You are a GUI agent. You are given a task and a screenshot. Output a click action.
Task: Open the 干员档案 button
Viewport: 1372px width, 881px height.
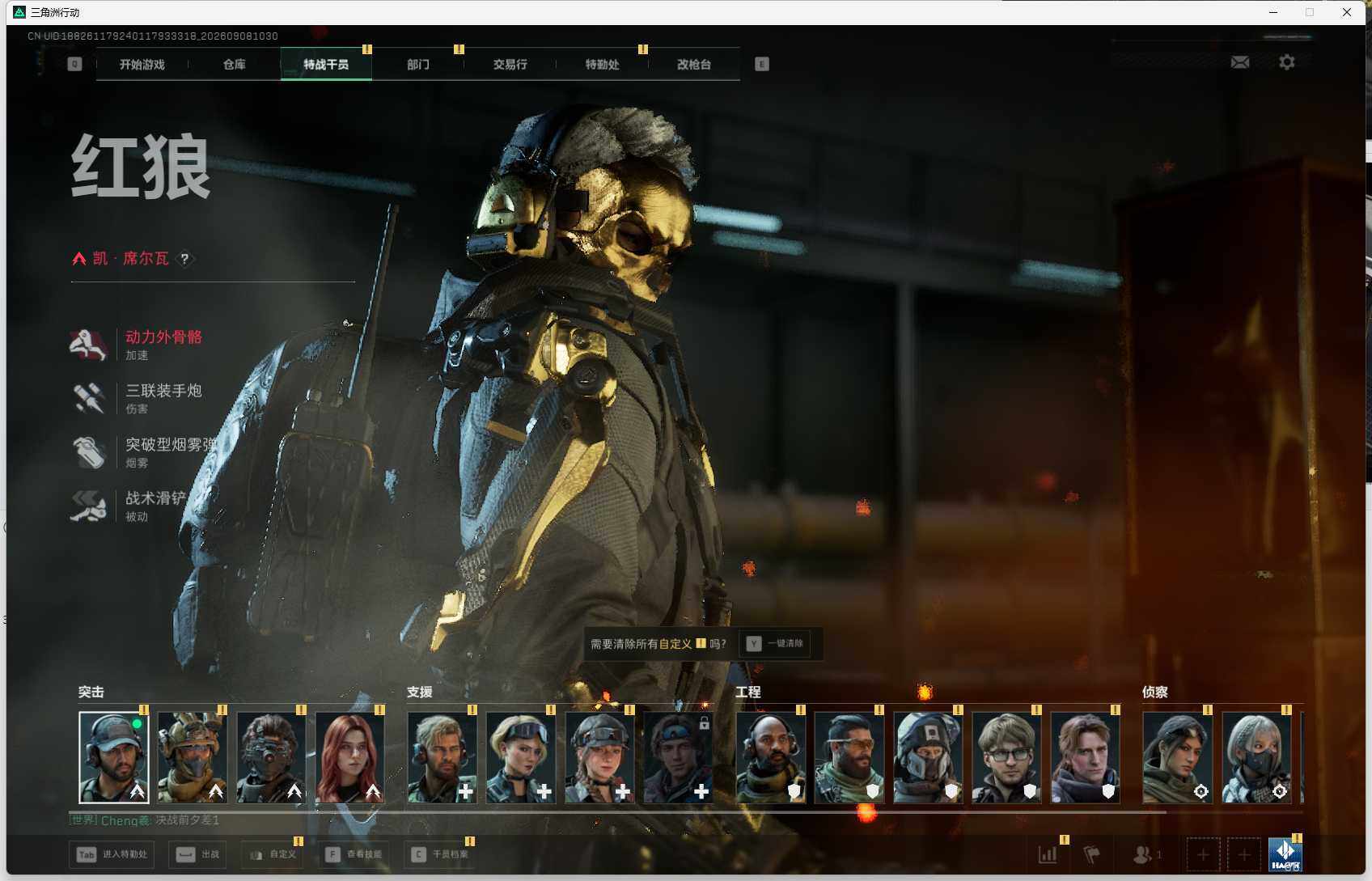click(x=441, y=854)
